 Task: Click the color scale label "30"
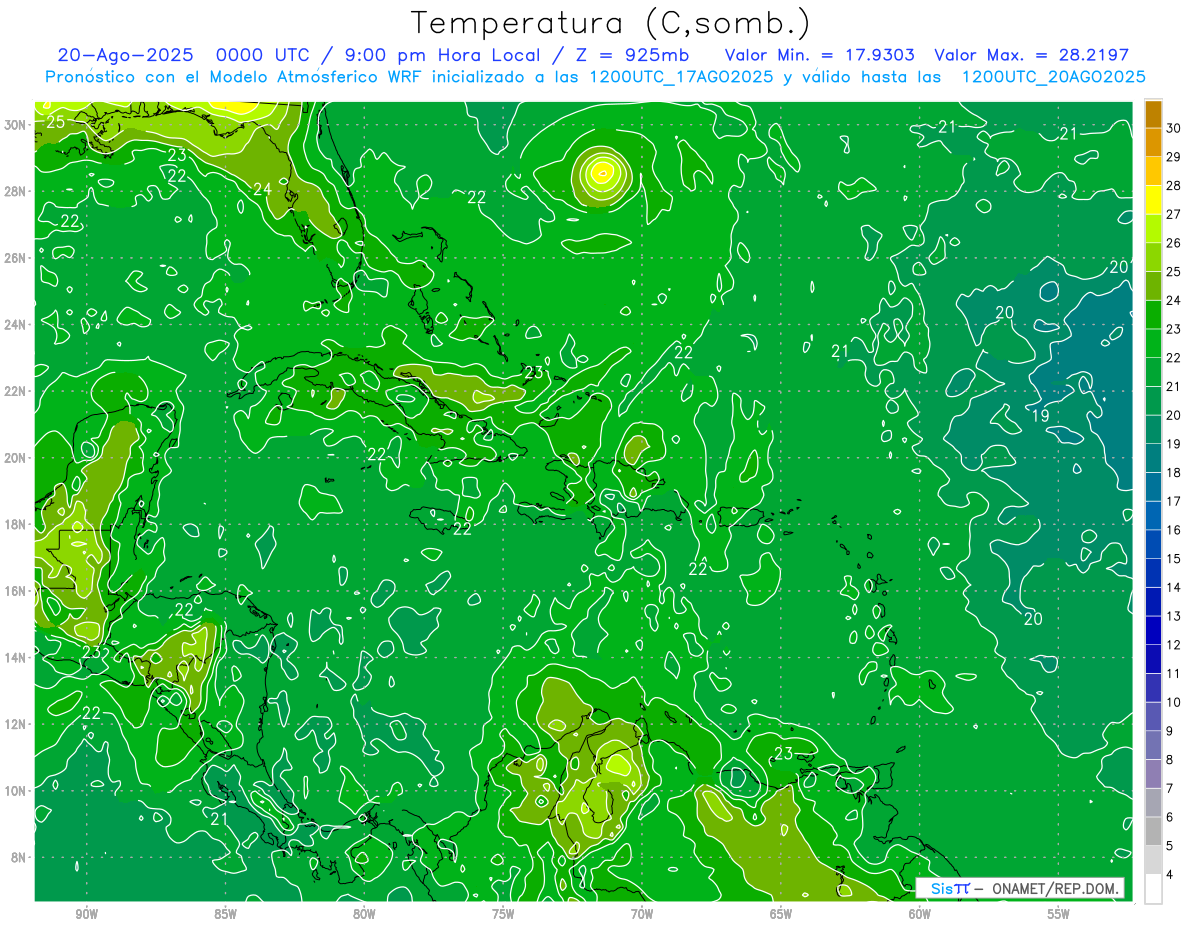point(1174,128)
